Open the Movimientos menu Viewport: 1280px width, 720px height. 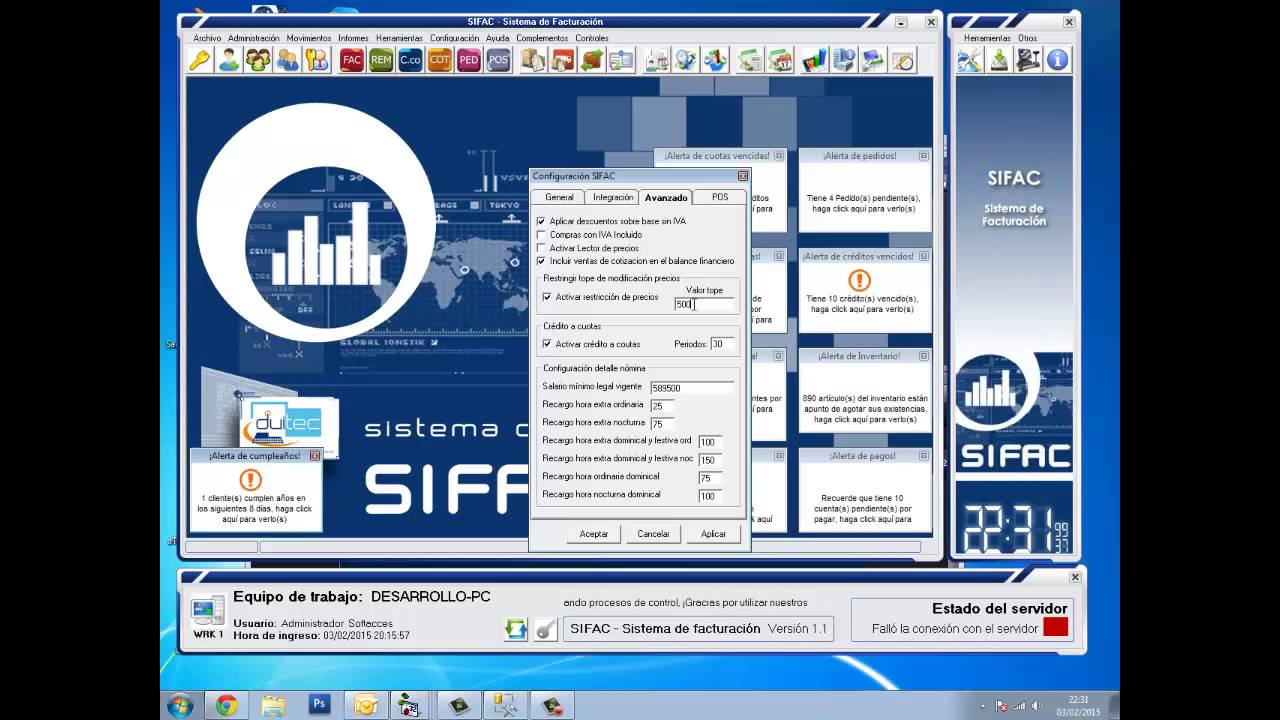(309, 38)
